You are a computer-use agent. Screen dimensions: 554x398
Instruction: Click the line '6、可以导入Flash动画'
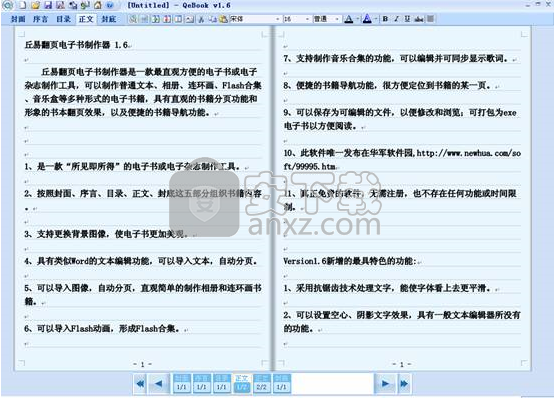[x=102, y=329]
